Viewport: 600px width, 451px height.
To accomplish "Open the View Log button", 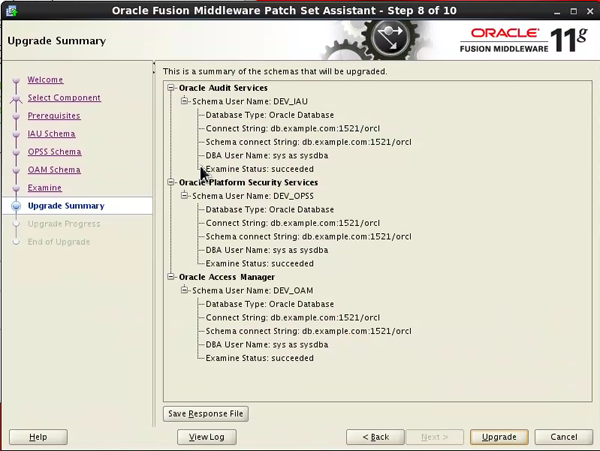I will click(207, 437).
